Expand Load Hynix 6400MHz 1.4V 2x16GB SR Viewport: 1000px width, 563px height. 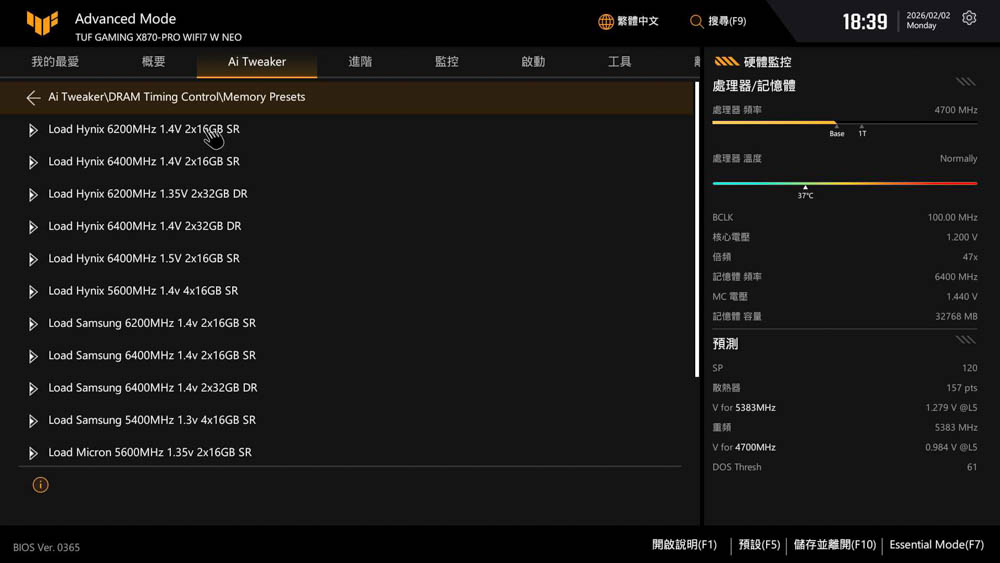pos(144,162)
